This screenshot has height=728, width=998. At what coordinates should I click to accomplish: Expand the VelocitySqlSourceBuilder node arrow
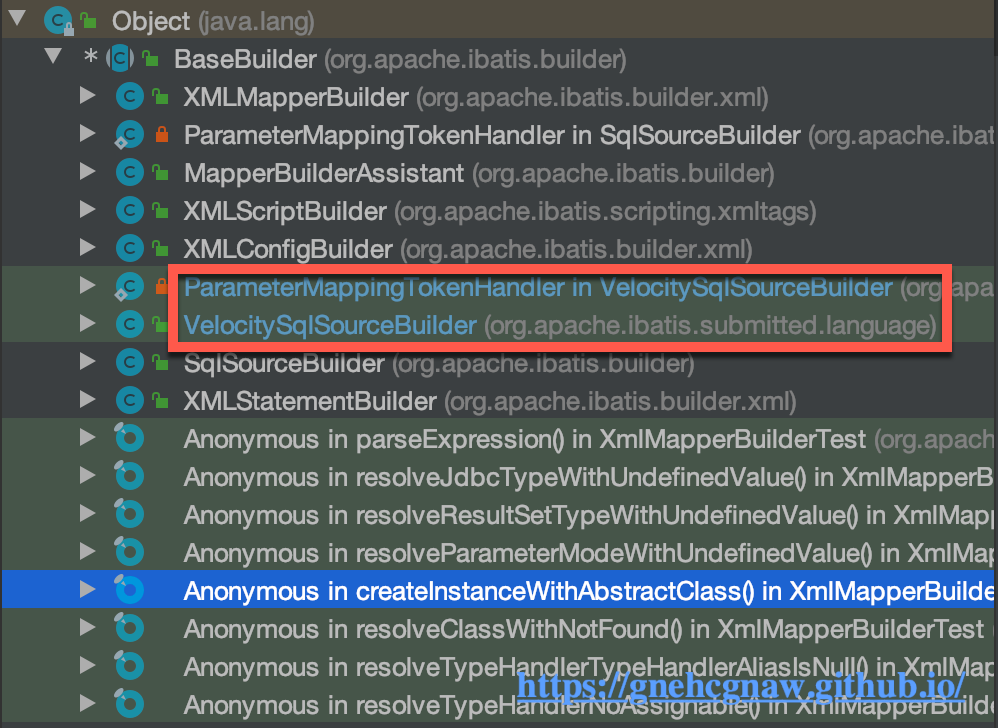pos(87,323)
